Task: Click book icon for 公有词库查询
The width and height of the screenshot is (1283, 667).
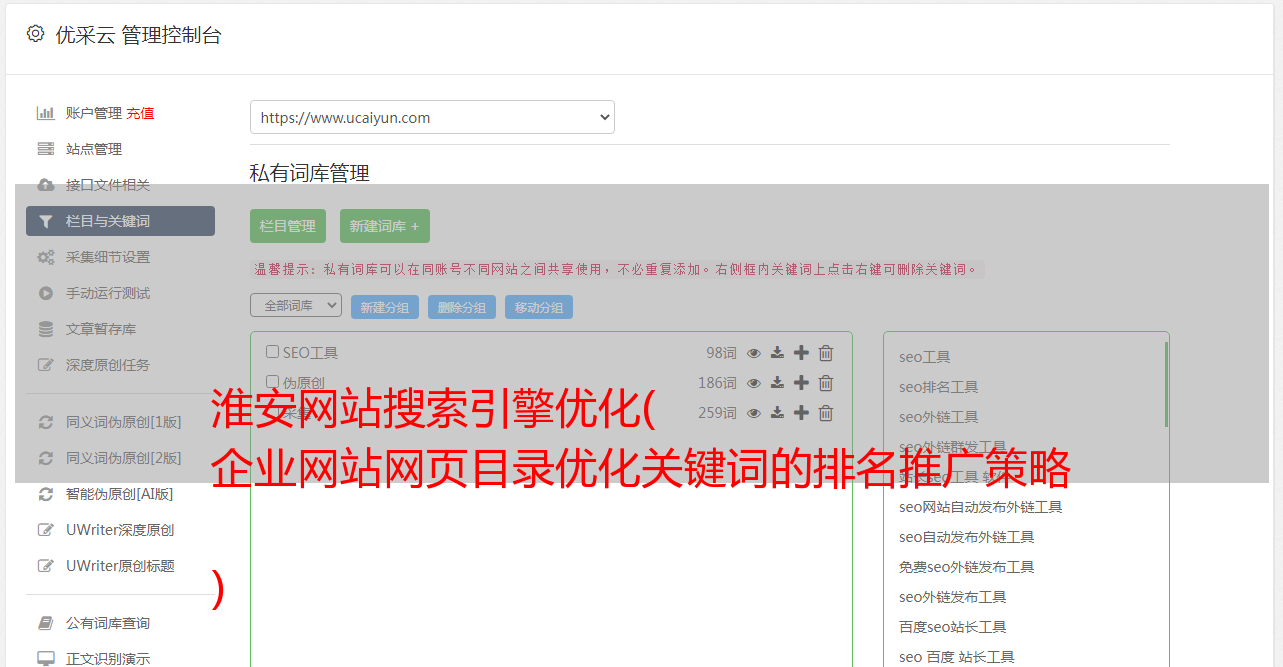Action: (x=45, y=623)
